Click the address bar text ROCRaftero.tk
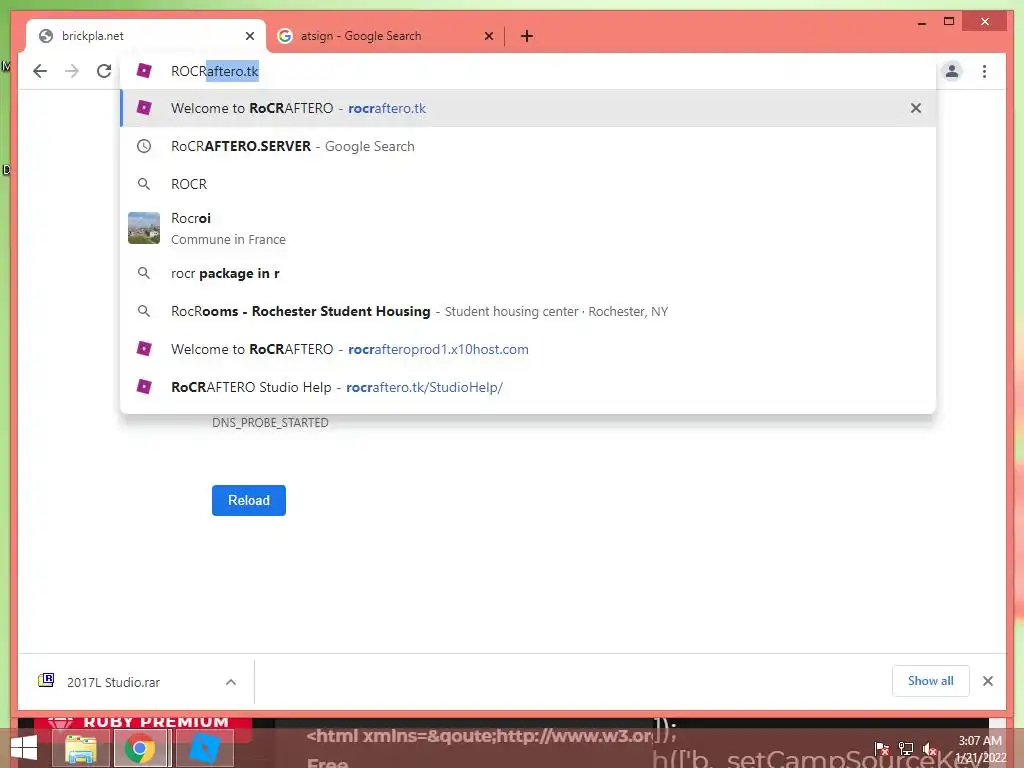The width and height of the screenshot is (1024, 768). pos(215,71)
